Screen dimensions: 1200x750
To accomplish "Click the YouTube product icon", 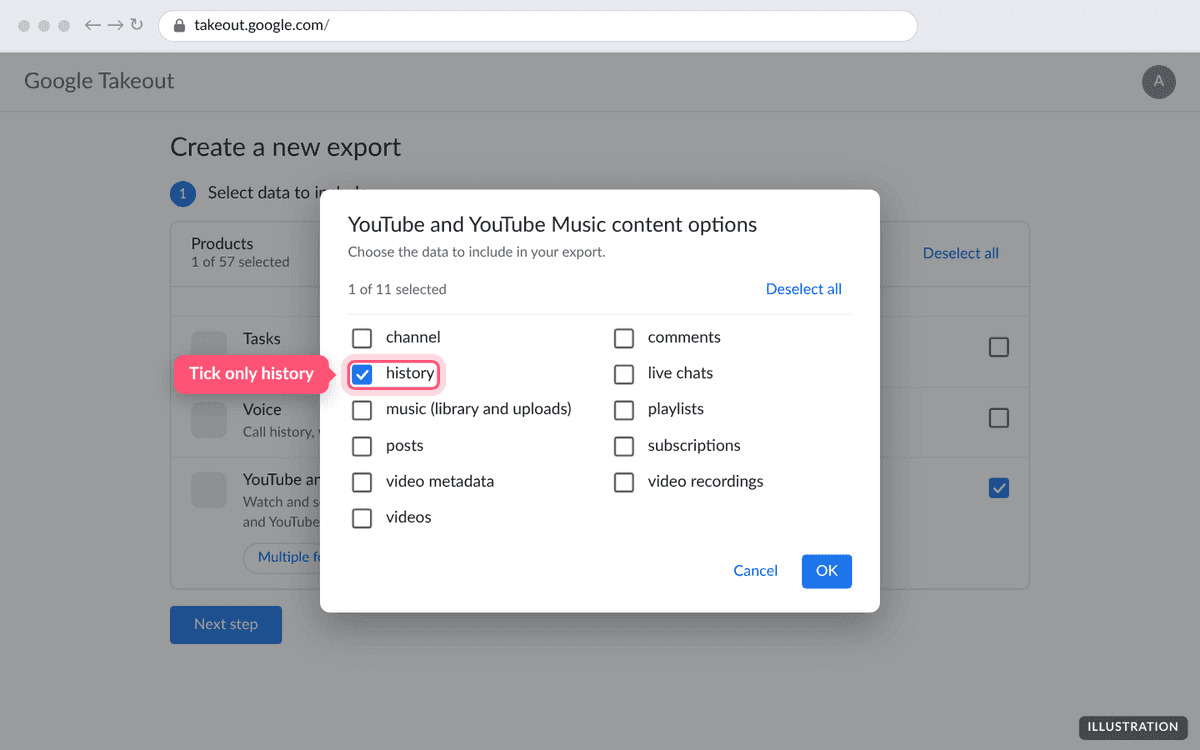I will (209, 490).
